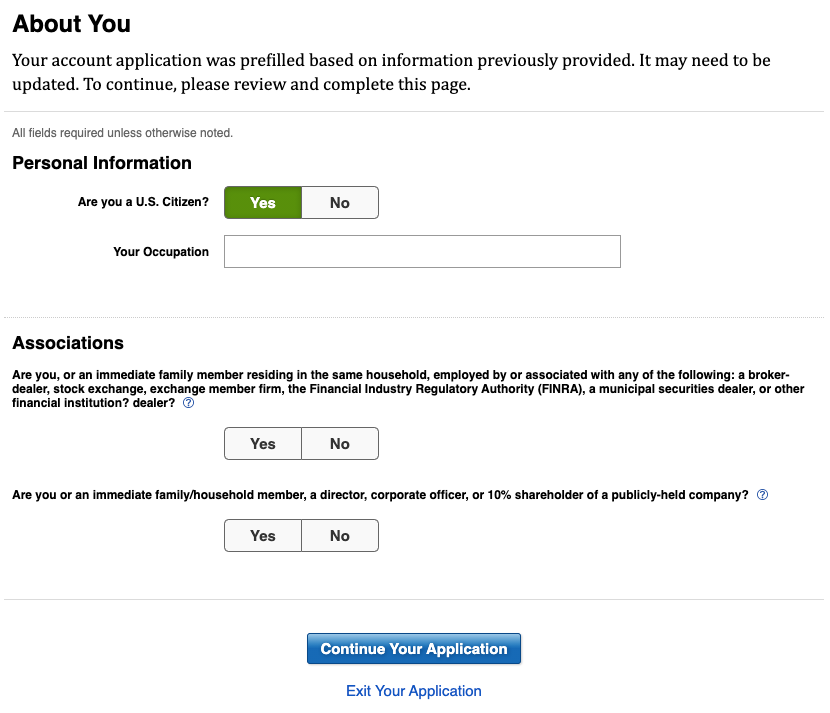The width and height of the screenshot is (830, 713).
Task: Answer No to 10% shareholder question
Action: [x=340, y=536]
